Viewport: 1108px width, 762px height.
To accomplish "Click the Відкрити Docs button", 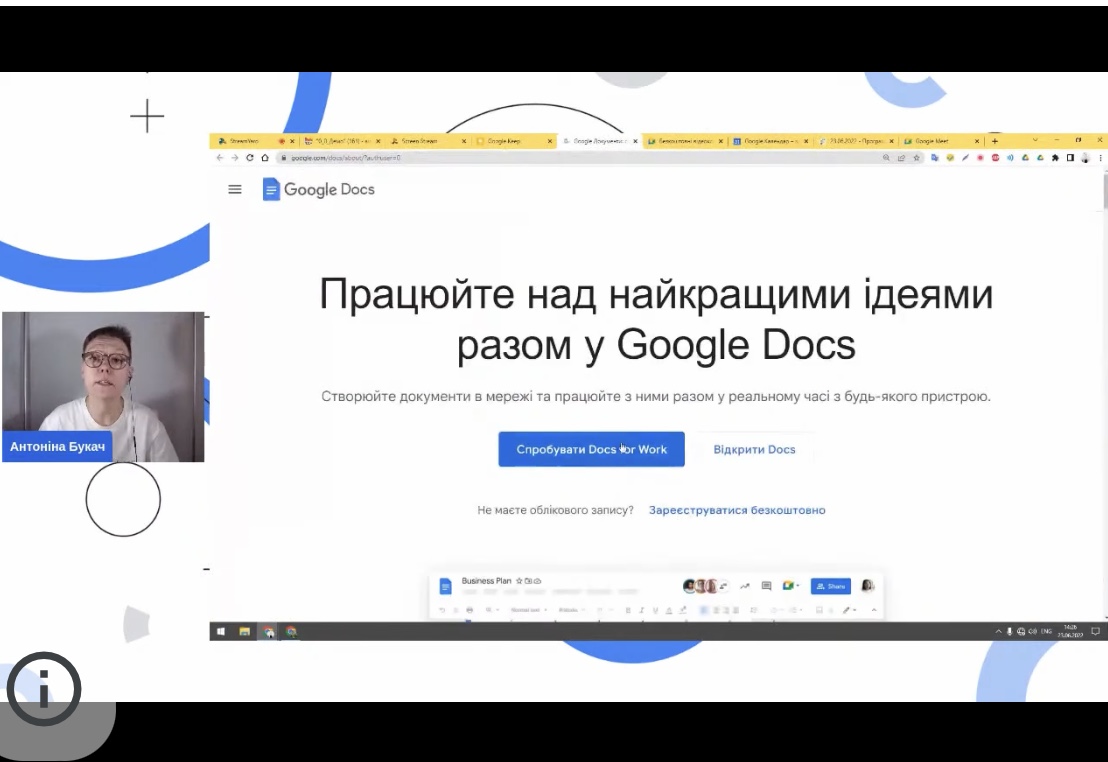I will 754,450.
